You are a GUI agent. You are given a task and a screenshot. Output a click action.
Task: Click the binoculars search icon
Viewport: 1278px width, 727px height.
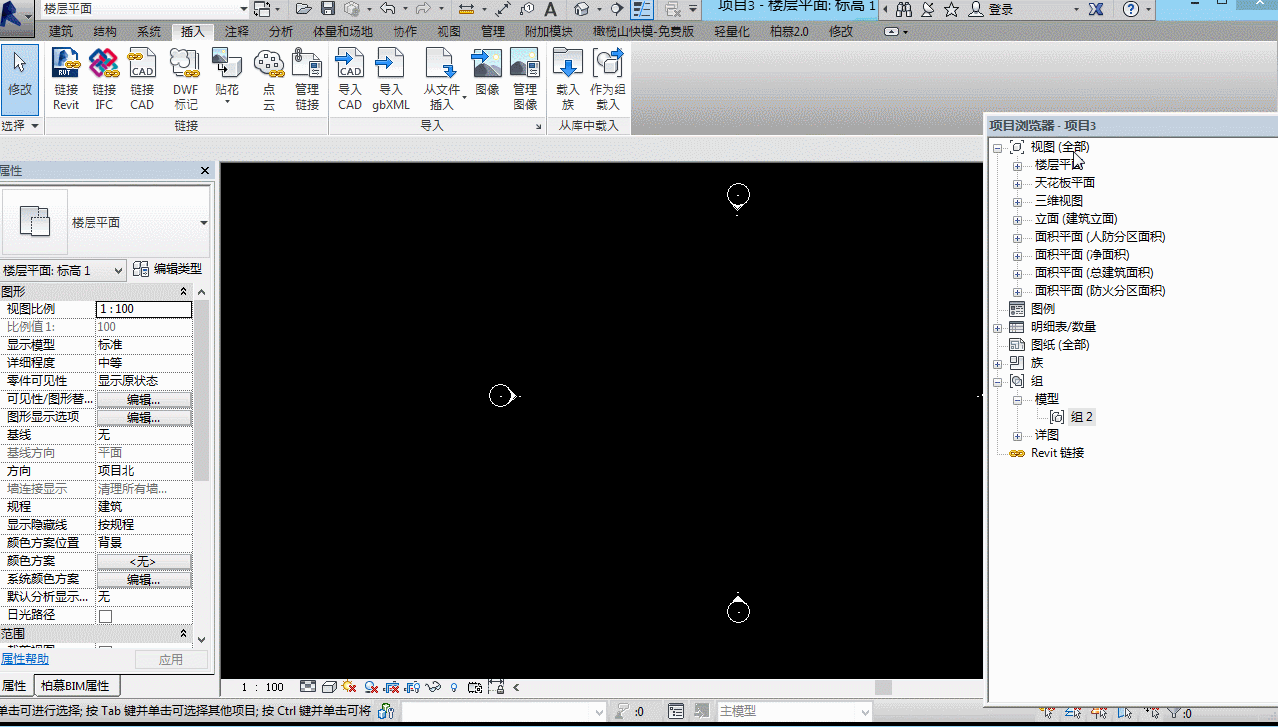tap(903, 9)
